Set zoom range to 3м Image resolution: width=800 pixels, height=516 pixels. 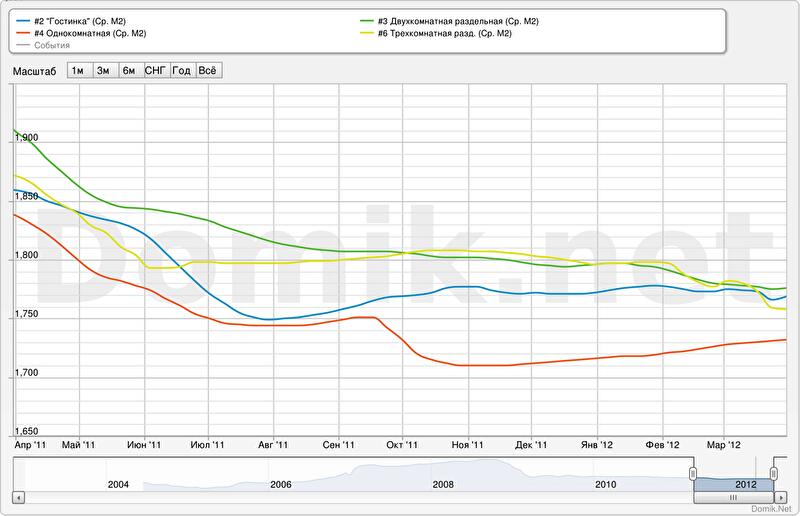click(x=103, y=70)
